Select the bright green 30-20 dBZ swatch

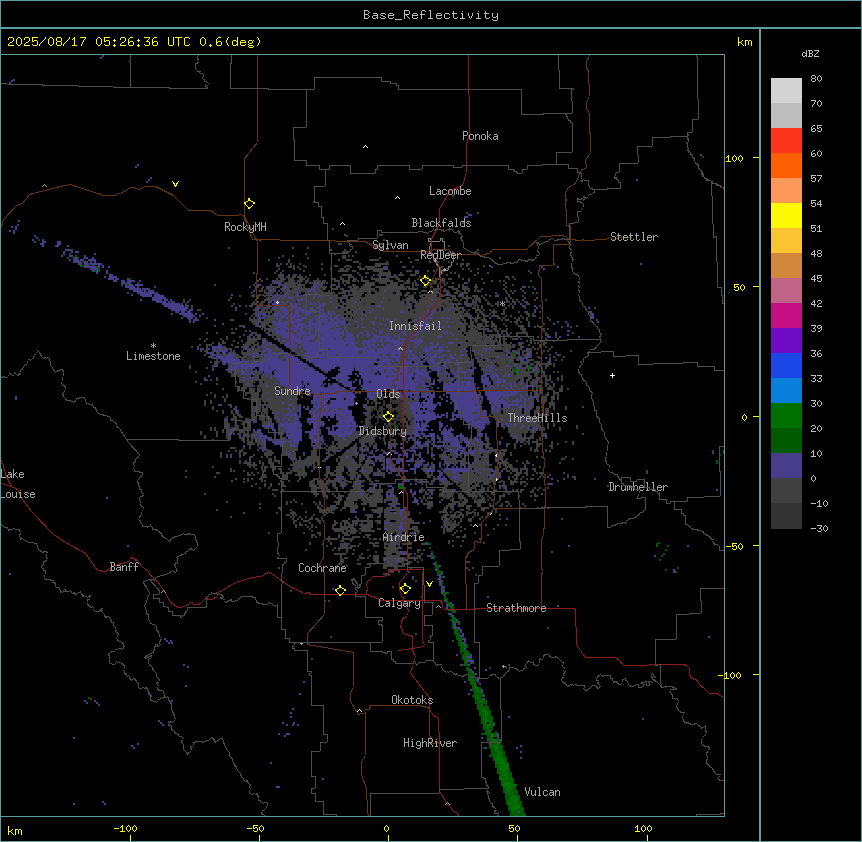786,416
